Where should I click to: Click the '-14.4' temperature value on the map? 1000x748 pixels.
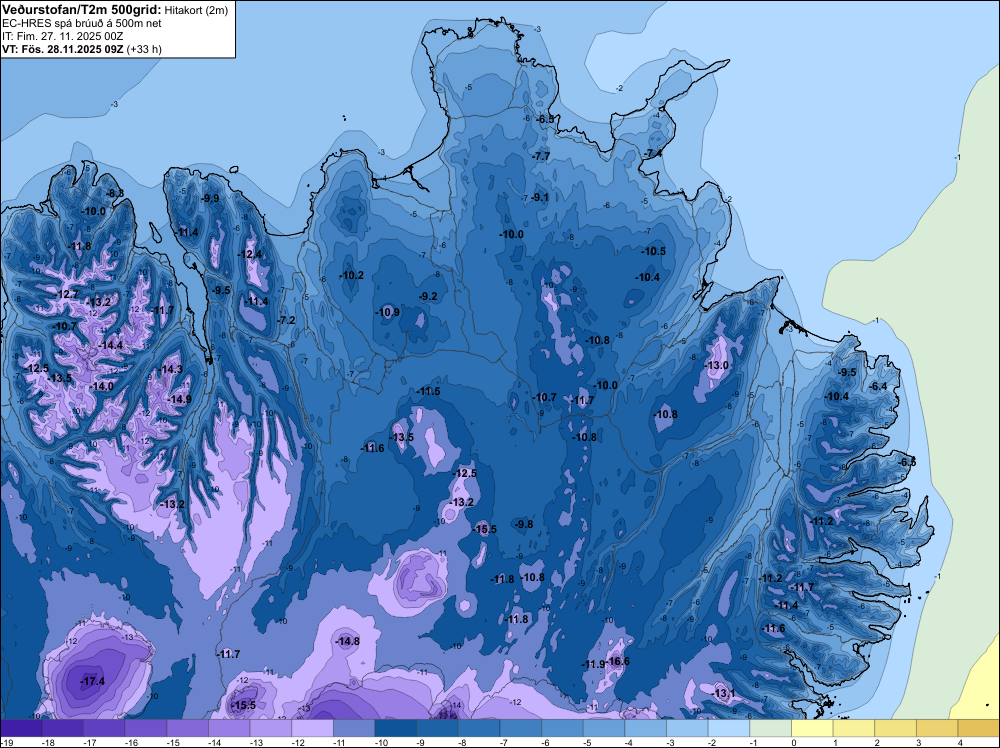pos(112,345)
